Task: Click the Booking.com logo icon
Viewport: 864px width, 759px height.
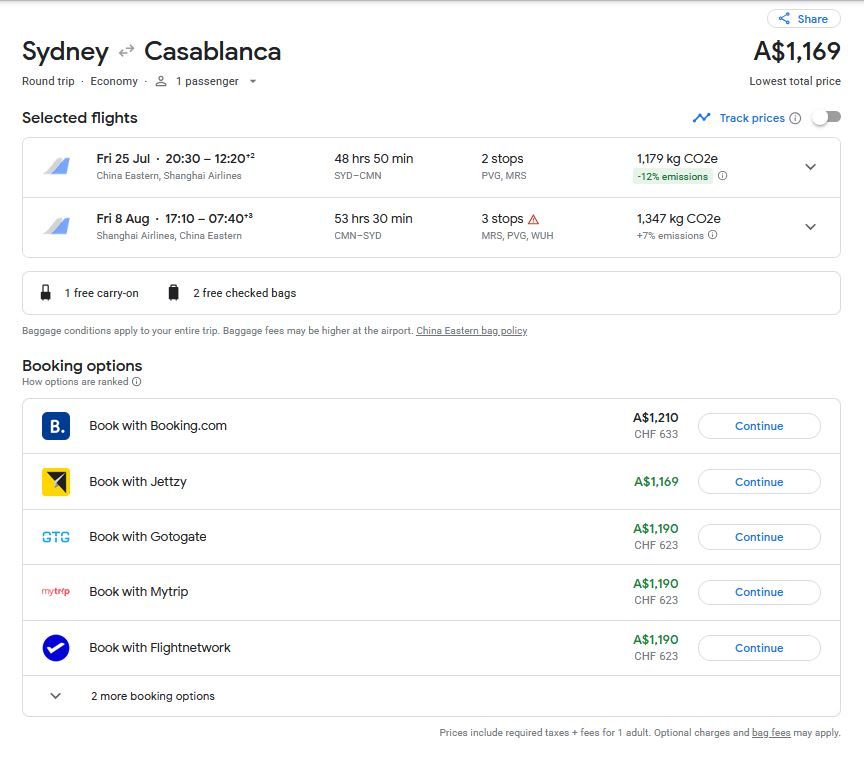Action: tap(56, 426)
